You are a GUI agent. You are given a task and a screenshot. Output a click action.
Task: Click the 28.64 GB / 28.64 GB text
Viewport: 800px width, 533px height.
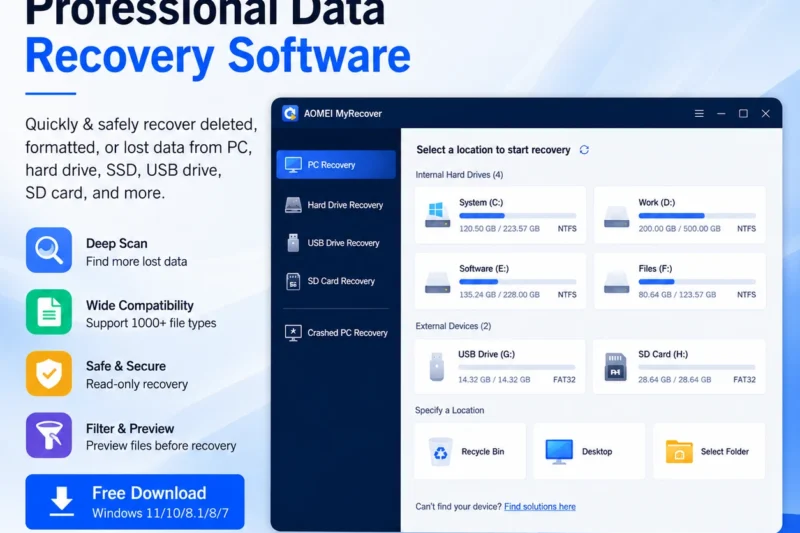click(x=674, y=379)
